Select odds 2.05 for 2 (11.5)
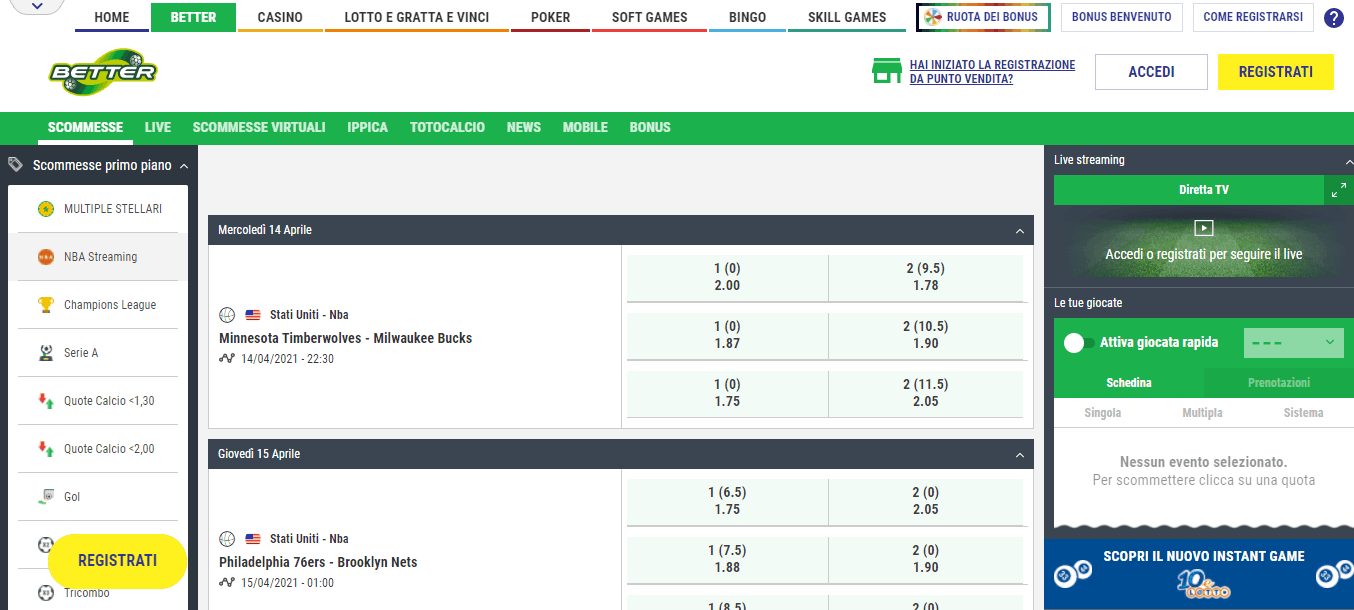 [x=926, y=393]
